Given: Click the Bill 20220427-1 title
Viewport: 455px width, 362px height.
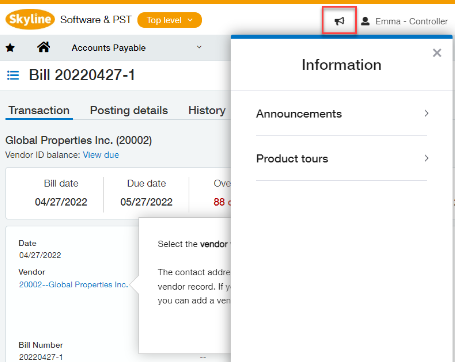Looking at the screenshot, I should coord(82,75).
